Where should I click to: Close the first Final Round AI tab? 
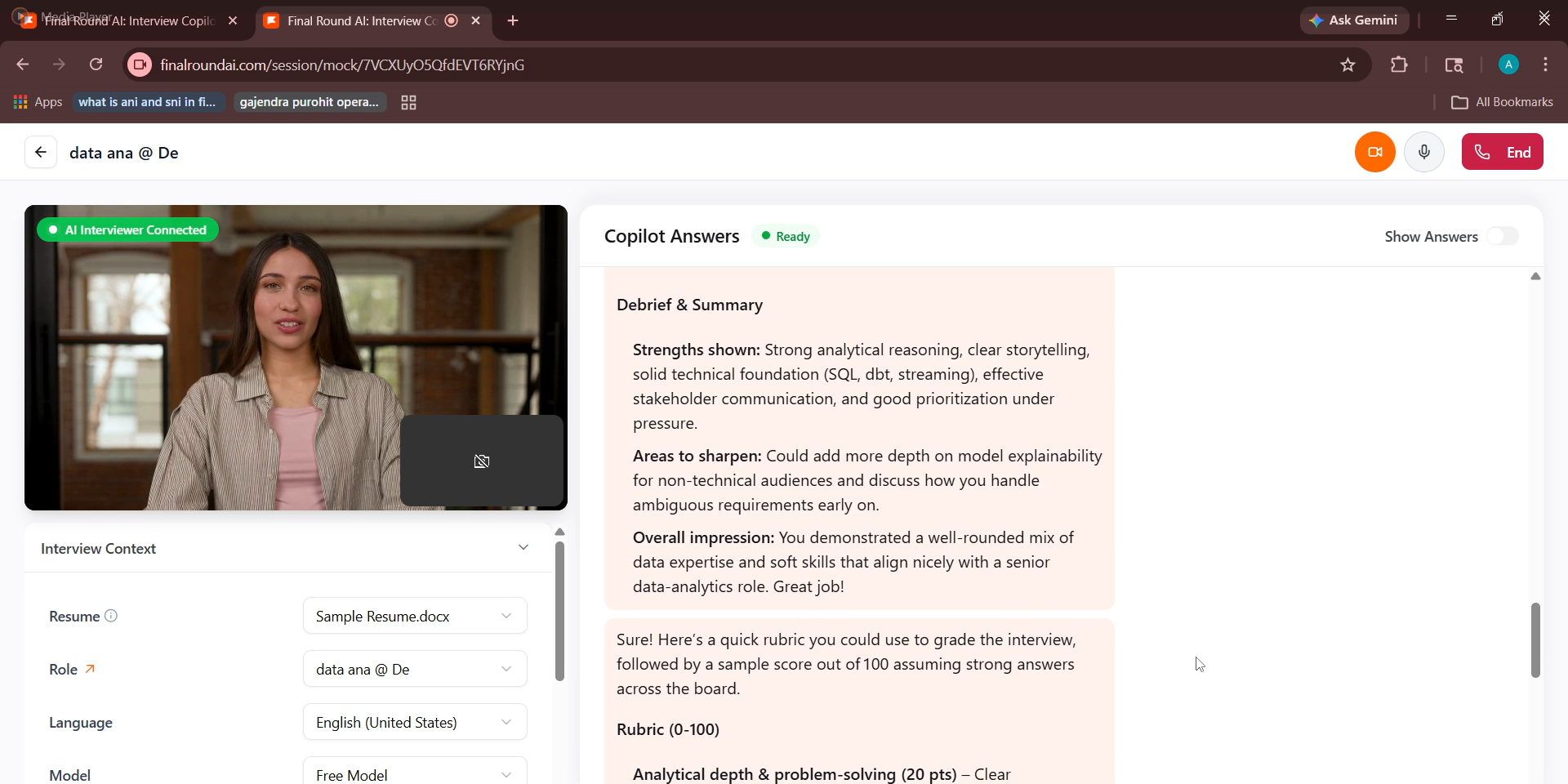233,20
